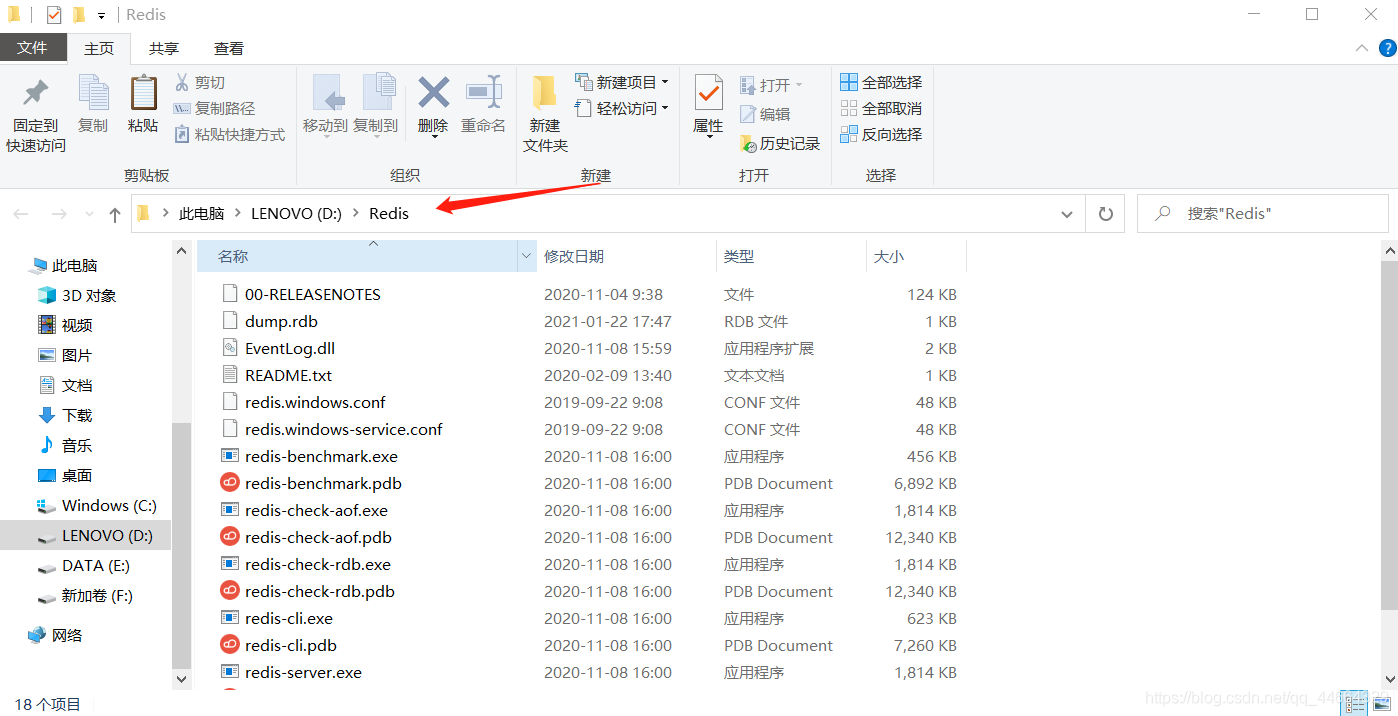Click the Pin to Quick access icon
Screen dimensions: 1398x716
(36, 94)
